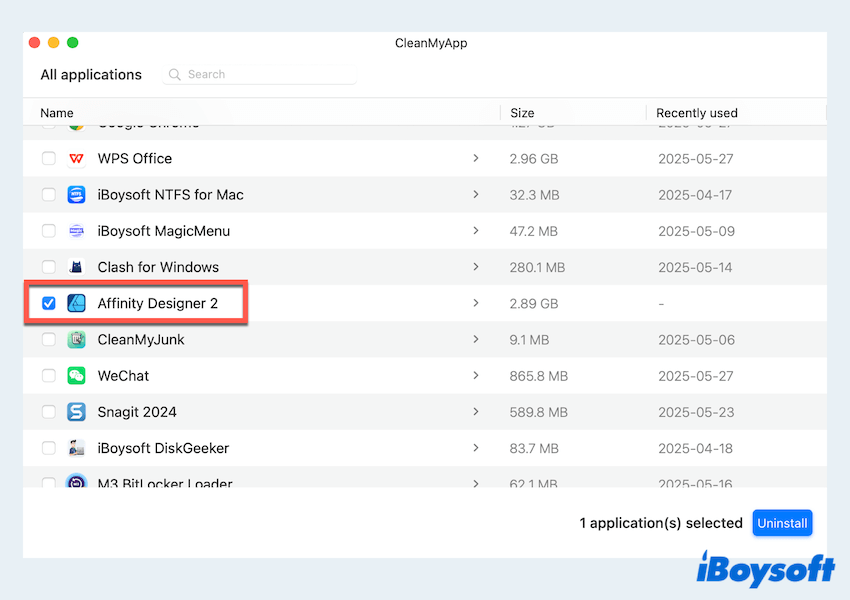Click the iBoysoft NTFS for Mac icon
Image resolution: width=850 pixels, height=600 pixels.
tap(77, 195)
